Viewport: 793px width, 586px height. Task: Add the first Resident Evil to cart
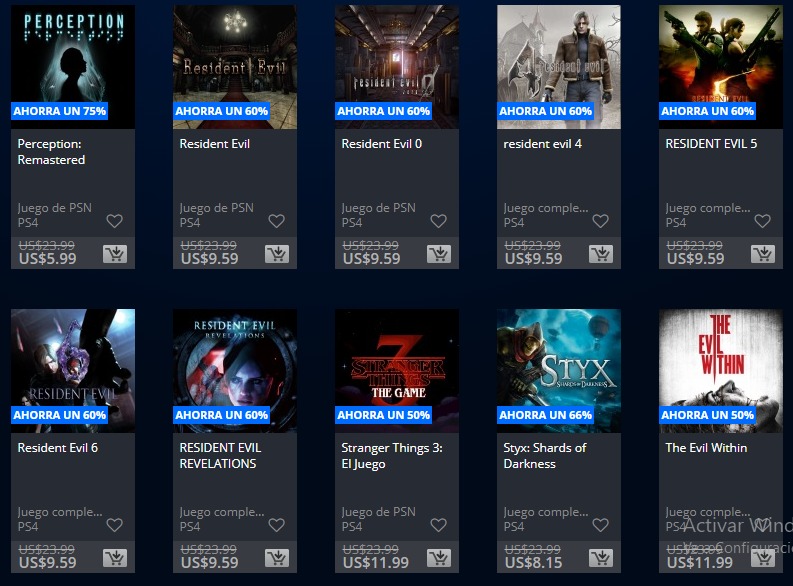point(277,254)
